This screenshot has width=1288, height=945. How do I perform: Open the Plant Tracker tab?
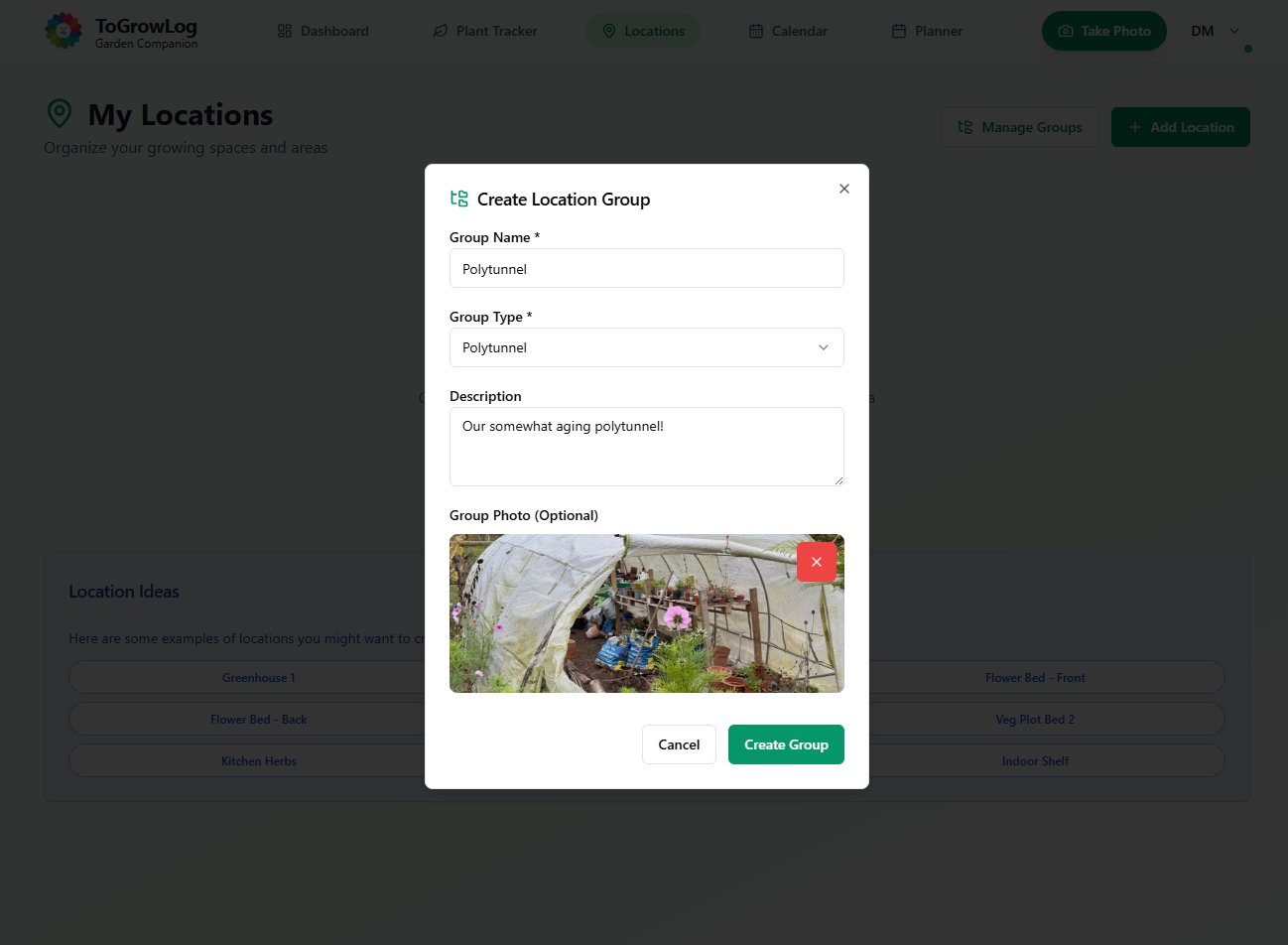click(x=485, y=31)
